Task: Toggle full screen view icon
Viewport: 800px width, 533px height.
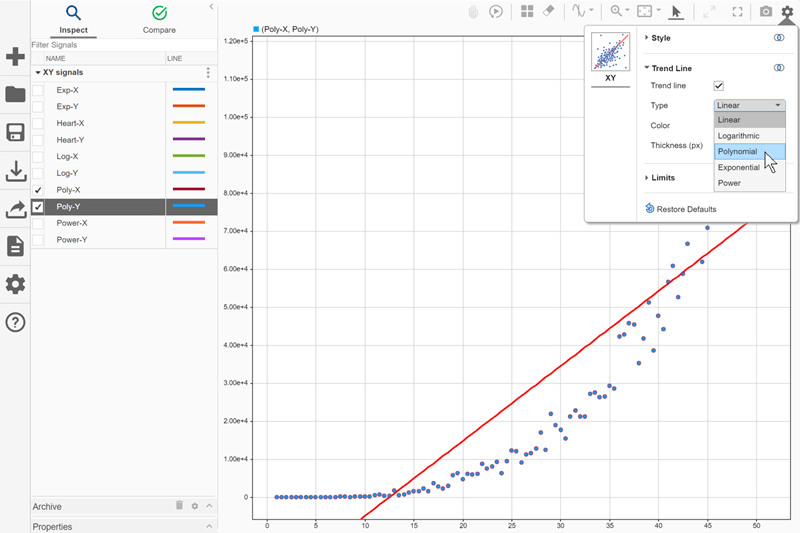Action: (x=737, y=12)
